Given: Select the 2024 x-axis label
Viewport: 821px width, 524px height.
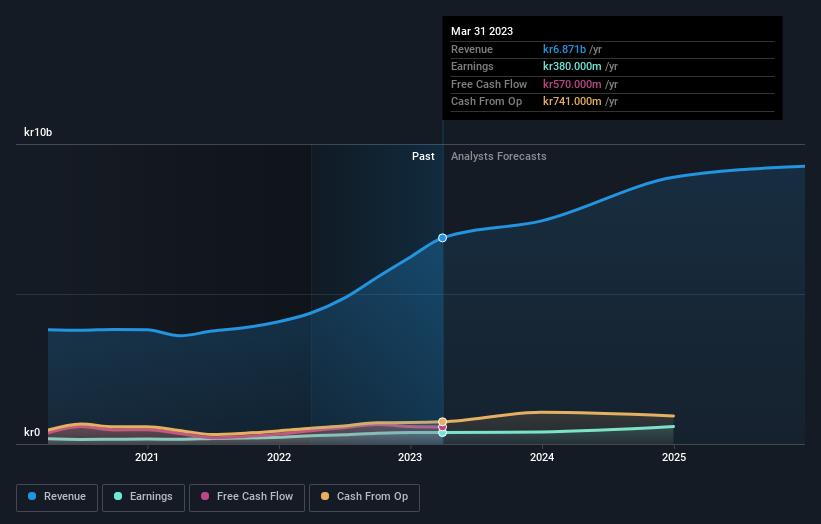Looking at the screenshot, I should point(542,457).
